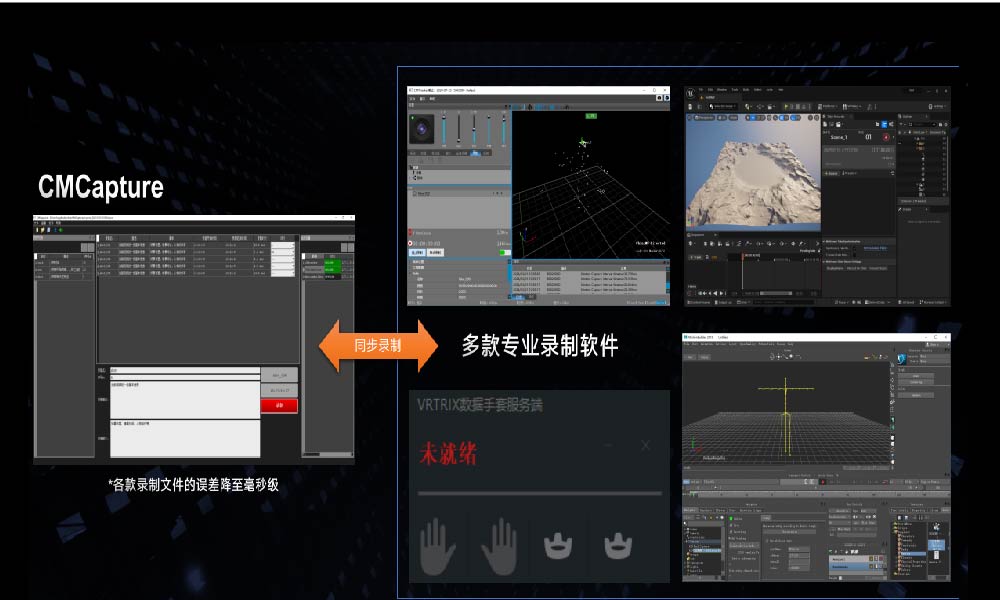The width and height of the screenshot is (1000, 600).
Task: Click the orange sync recording arrow
Action: coord(378,346)
